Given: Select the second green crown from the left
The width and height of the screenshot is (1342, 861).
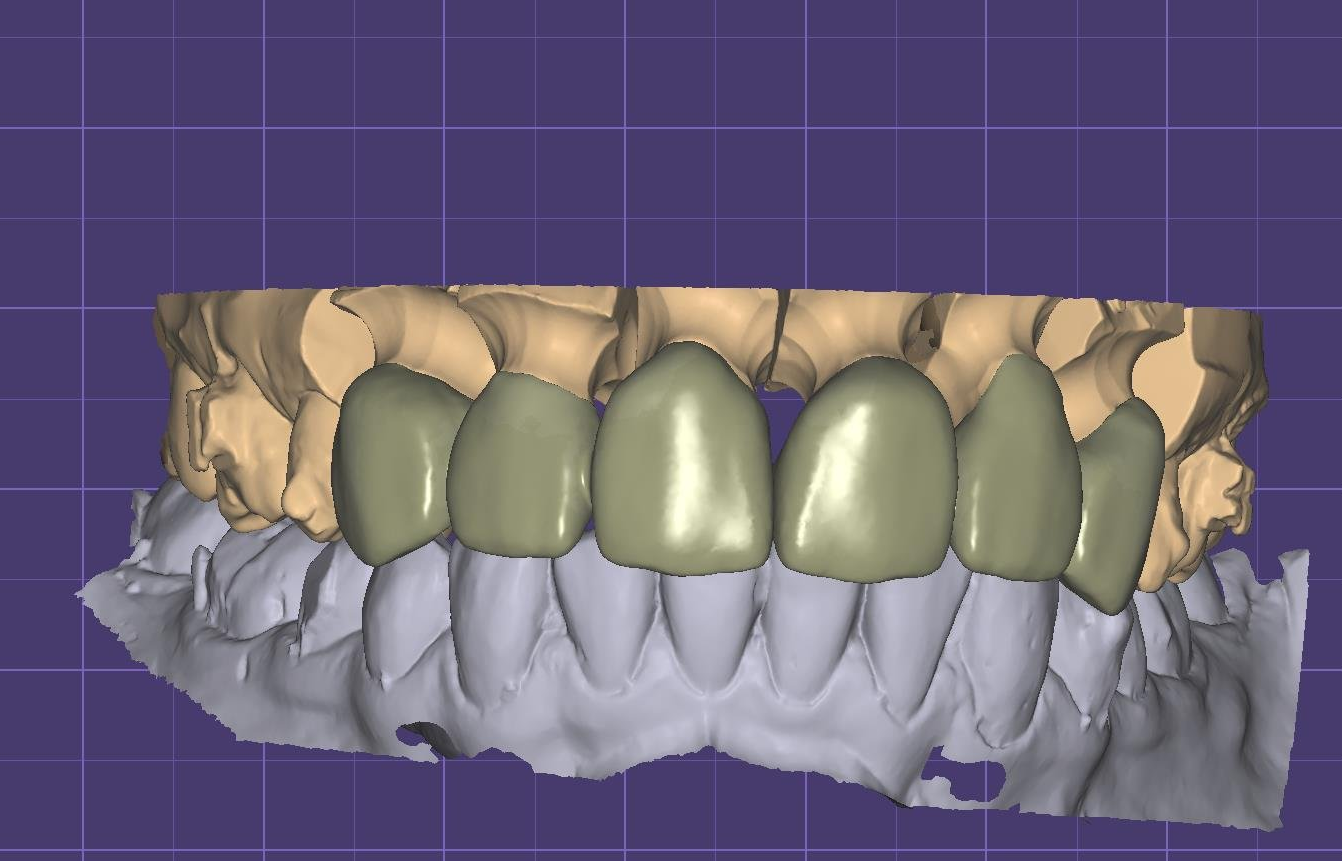Looking at the screenshot, I should pos(520,465).
